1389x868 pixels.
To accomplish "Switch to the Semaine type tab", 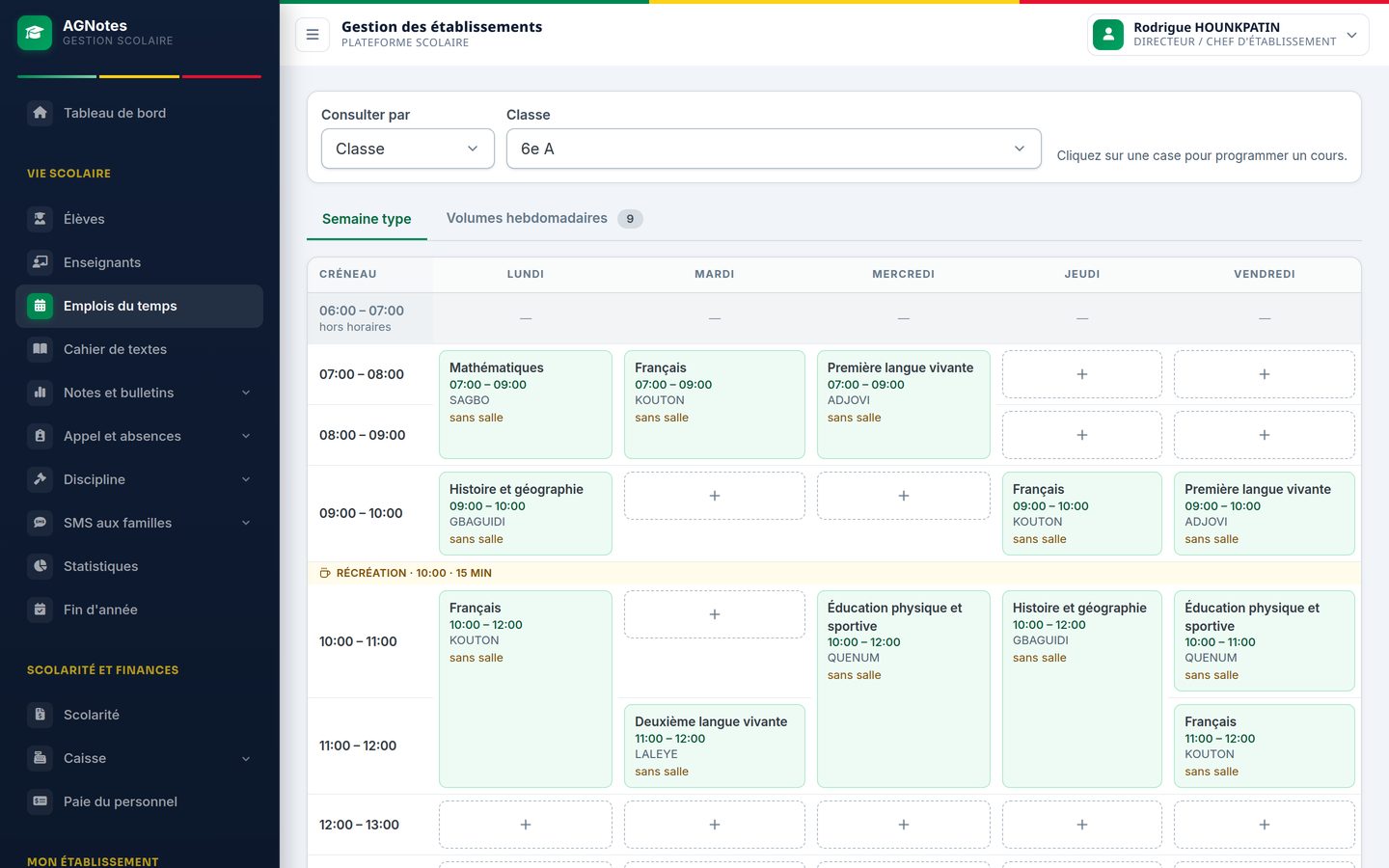I will pos(367,219).
